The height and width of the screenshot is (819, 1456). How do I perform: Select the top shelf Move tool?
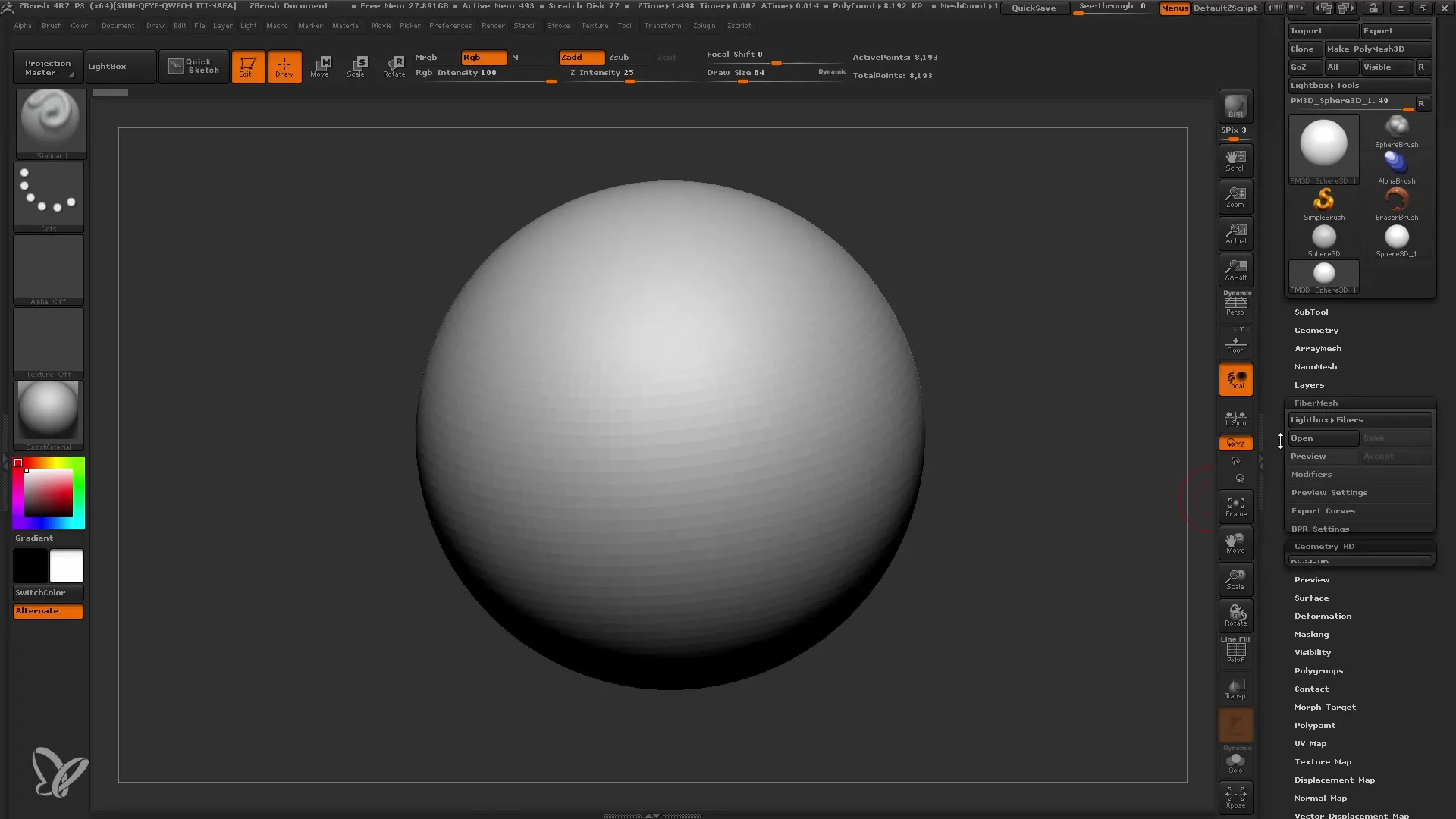pyautogui.click(x=320, y=67)
